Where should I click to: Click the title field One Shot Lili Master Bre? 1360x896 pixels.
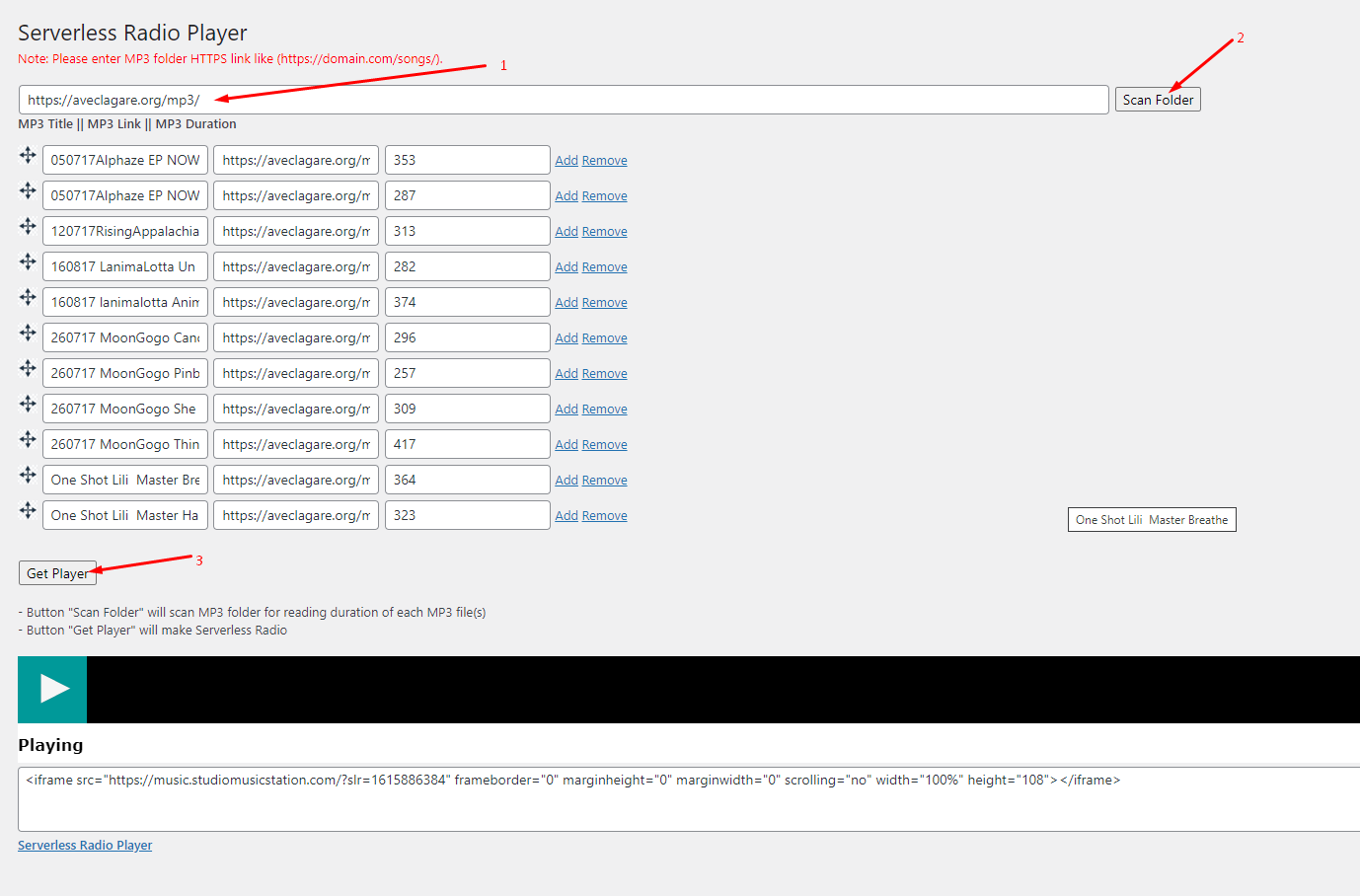(125, 480)
